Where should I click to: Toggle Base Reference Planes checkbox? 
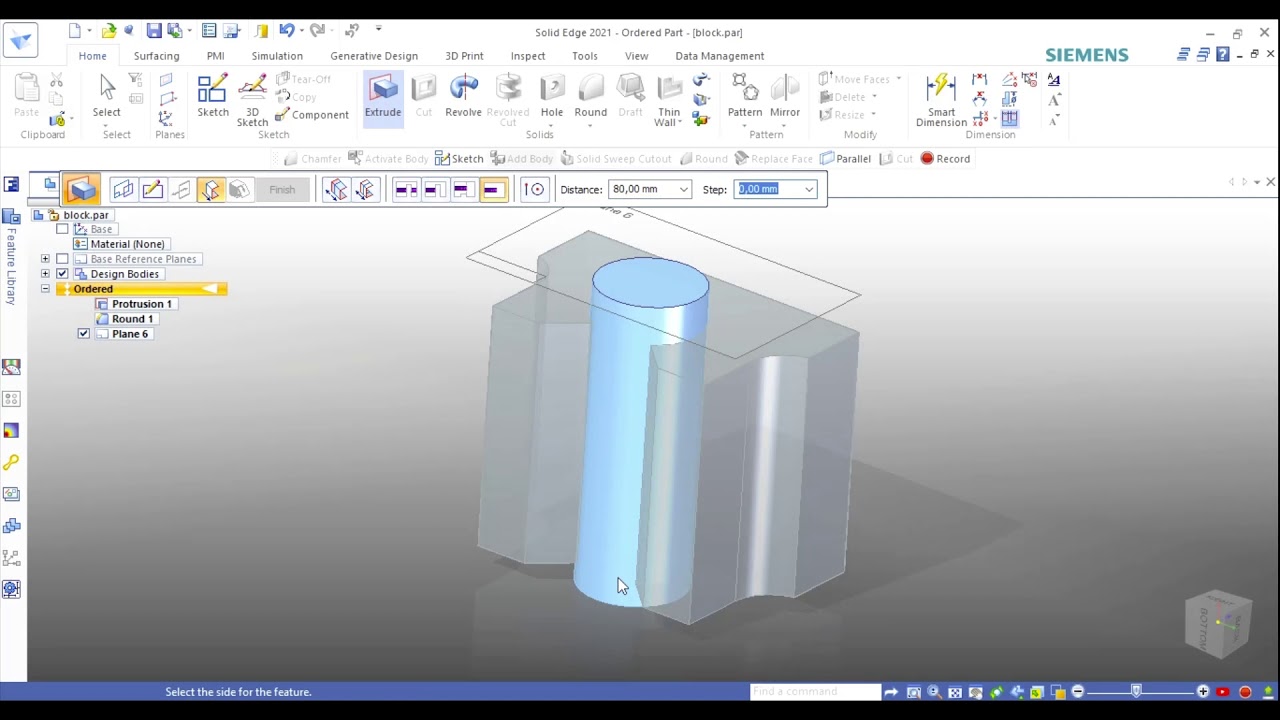click(62, 259)
